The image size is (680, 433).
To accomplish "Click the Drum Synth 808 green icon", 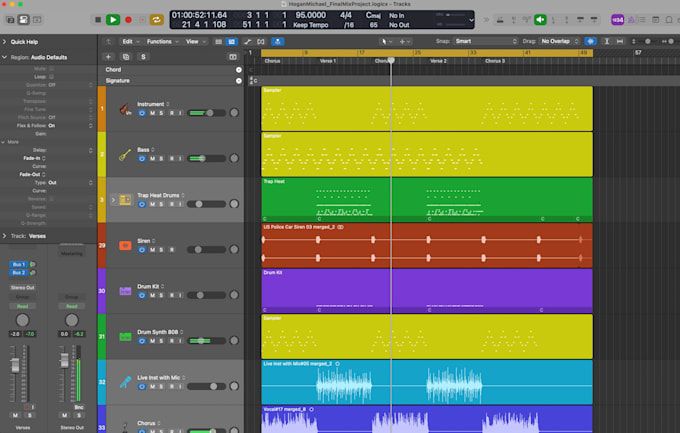I will 125,337.
